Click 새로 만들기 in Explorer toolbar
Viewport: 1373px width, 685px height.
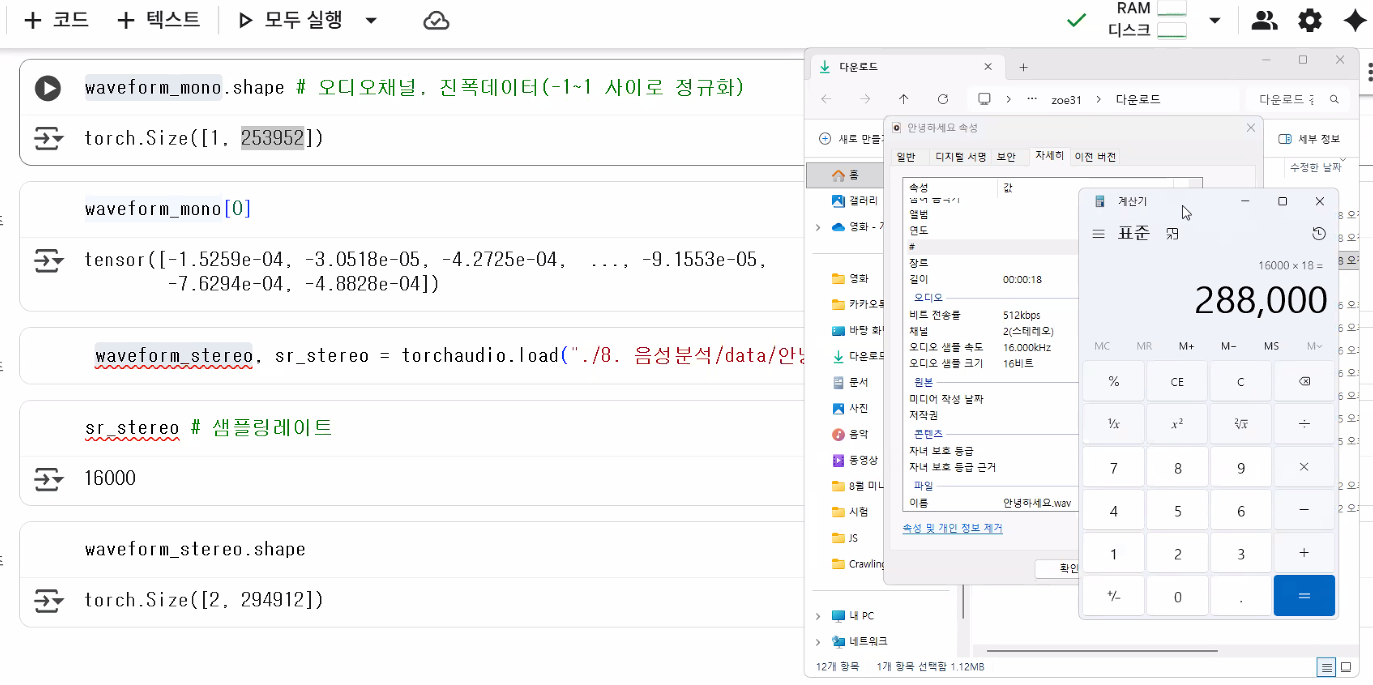(850, 139)
